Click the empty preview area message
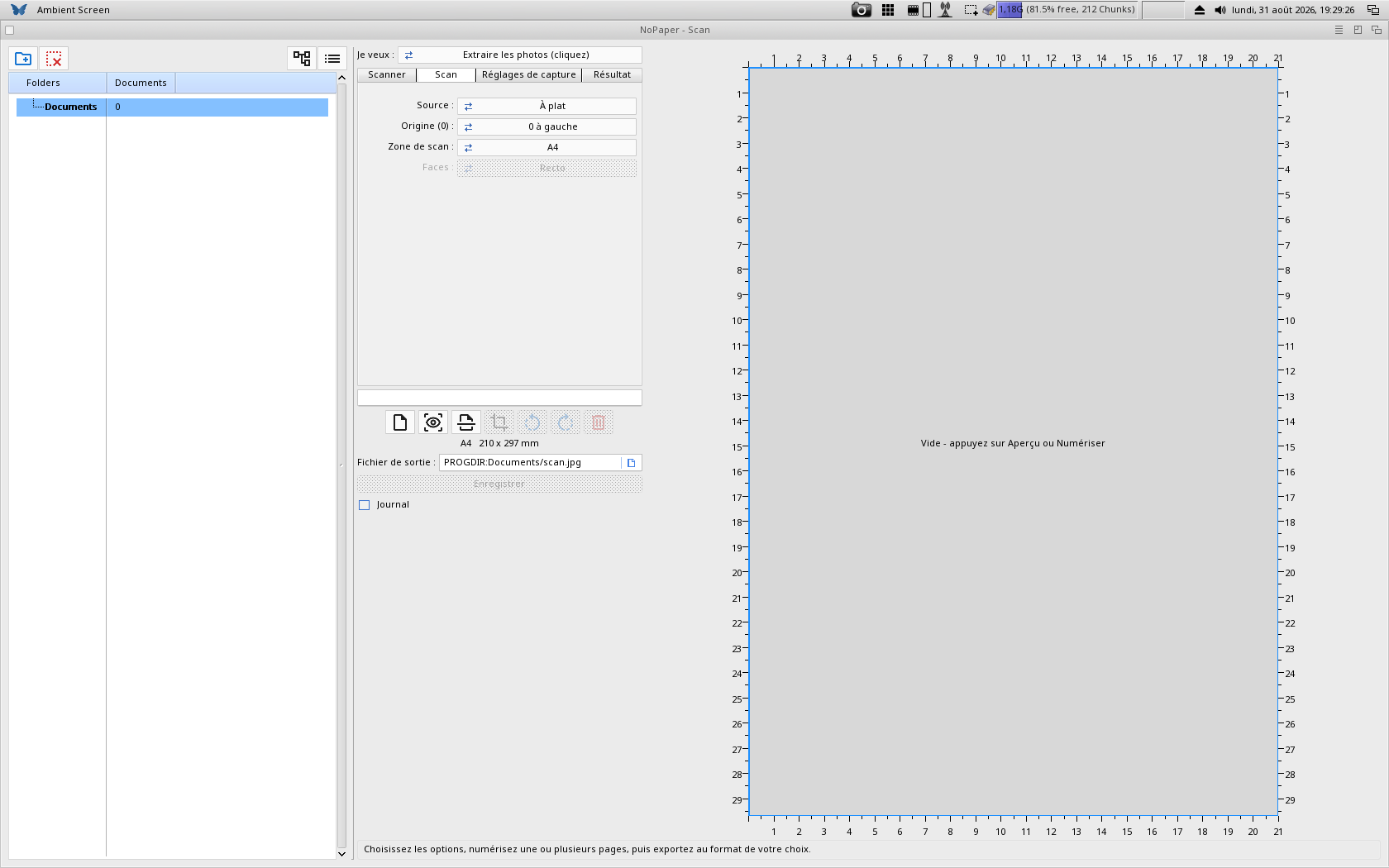 point(1013,444)
